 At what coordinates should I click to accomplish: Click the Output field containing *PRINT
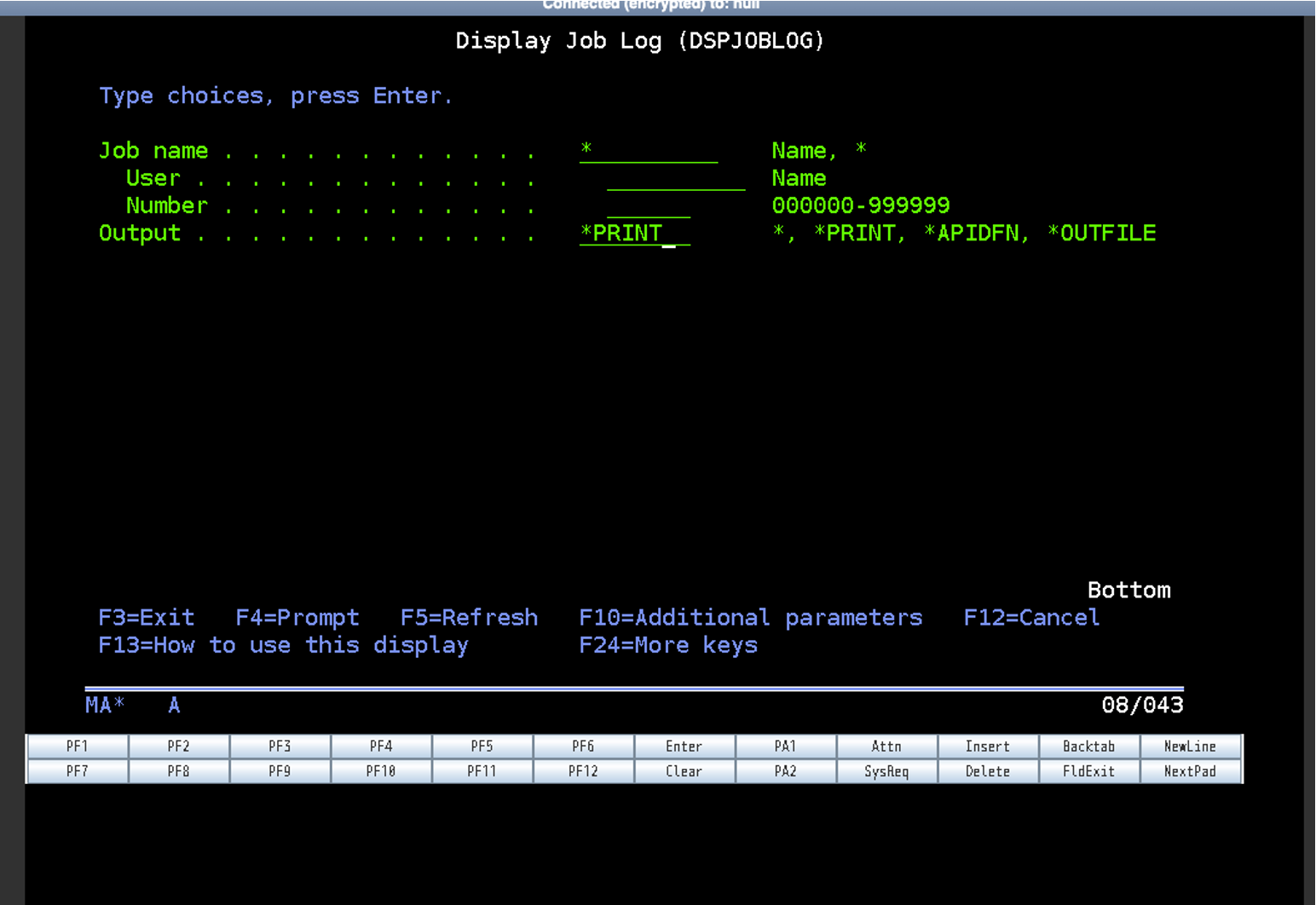(635, 233)
